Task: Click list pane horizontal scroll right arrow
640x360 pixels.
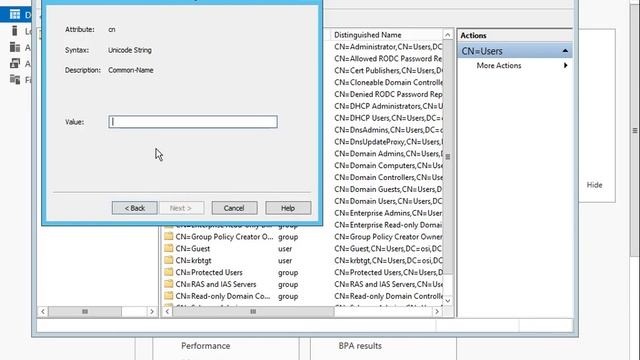Action: [x=437, y=311]
